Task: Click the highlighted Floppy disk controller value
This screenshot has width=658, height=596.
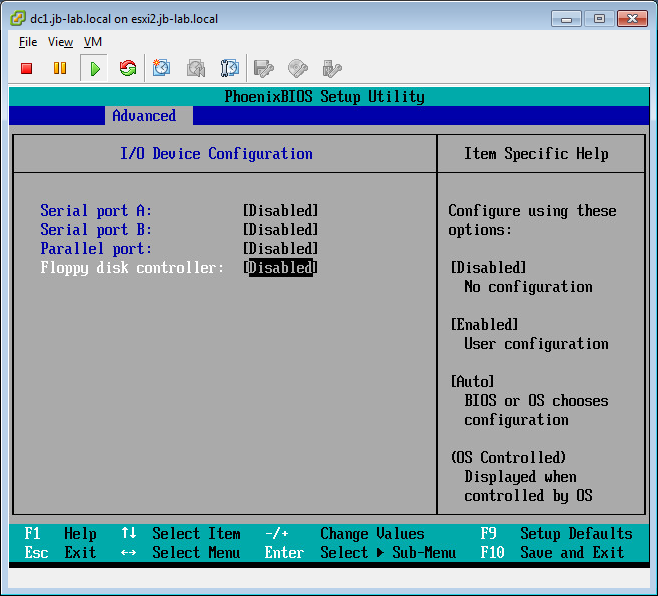Action: point(280,268)
